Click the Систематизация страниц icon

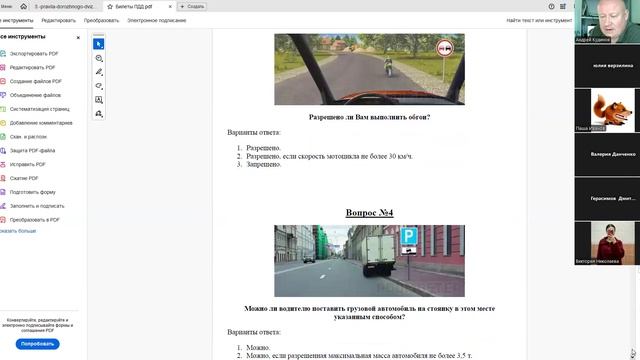click(x=3, y=109)
